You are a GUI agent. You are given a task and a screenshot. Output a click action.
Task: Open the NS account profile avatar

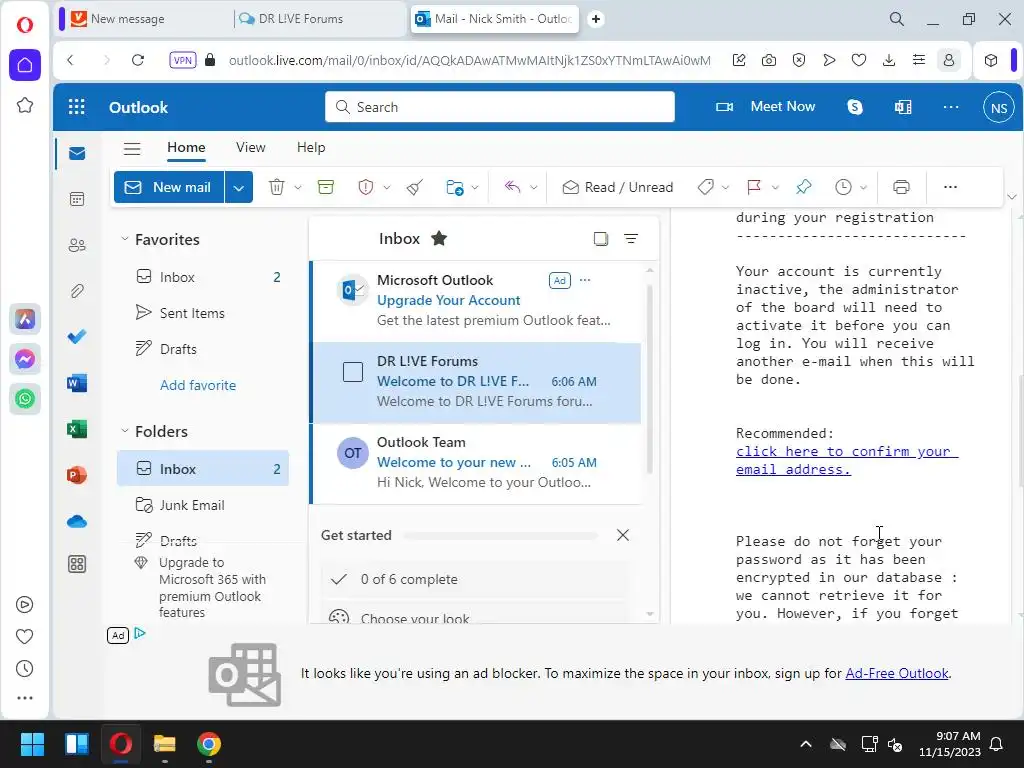pyautogui.click(x=999, y=107)
